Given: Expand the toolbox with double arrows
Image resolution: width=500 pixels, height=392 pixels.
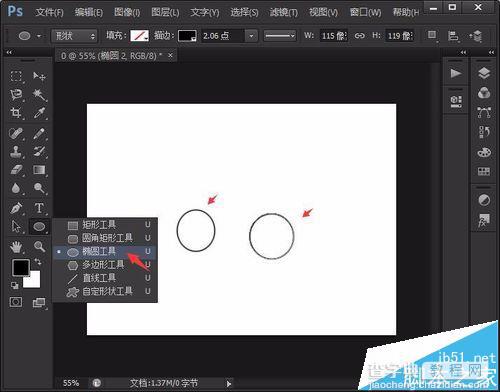Looking at the screenshot, I should click(9, 52).
